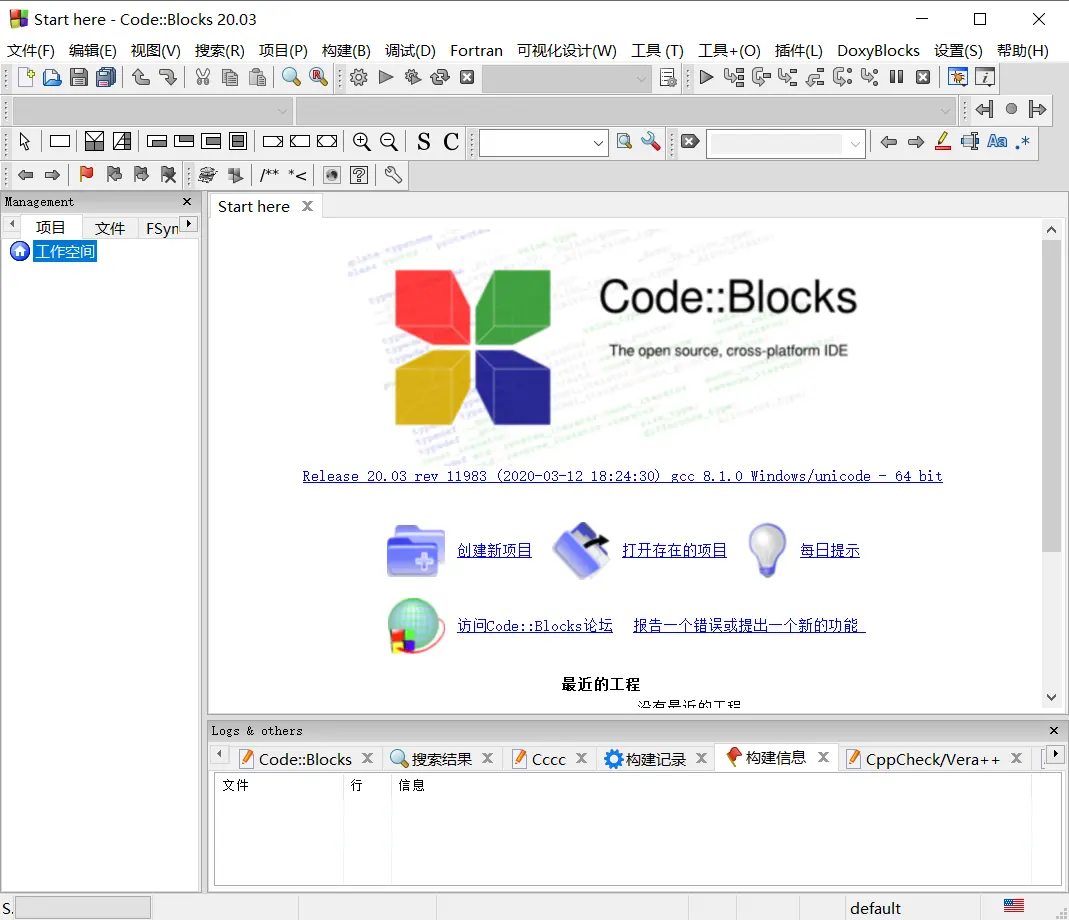The height and width of the screenshot is (920, 1069).
Task: Show the next Management panel tabs
Action: click(189, 224)
